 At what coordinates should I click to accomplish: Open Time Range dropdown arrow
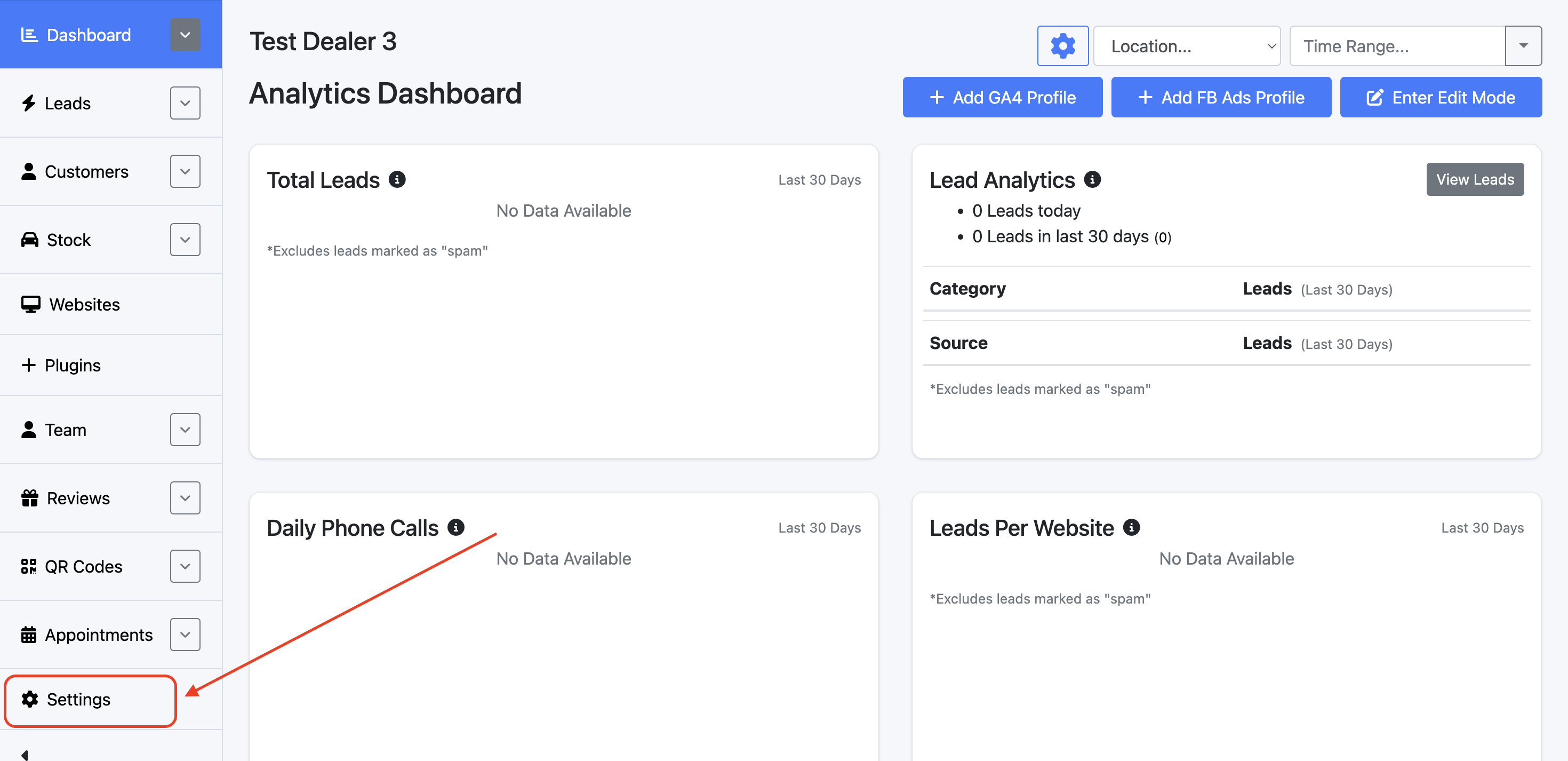click(x=1523, y=46)
